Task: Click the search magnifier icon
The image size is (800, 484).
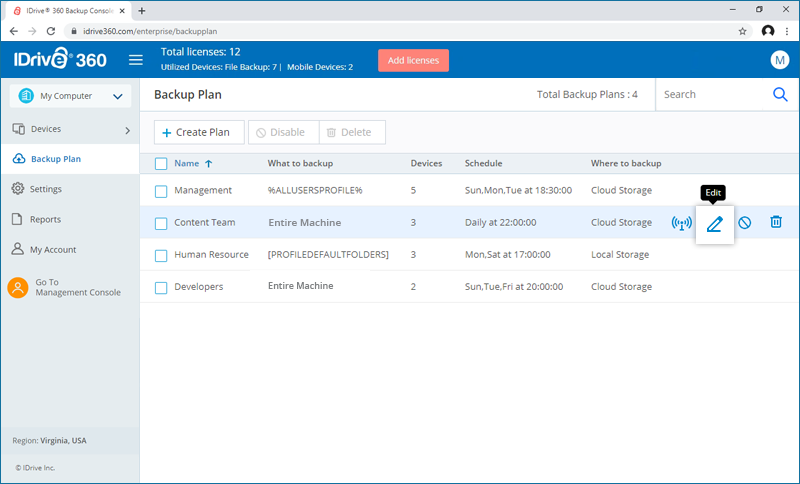Action: (x=780, y=94)
